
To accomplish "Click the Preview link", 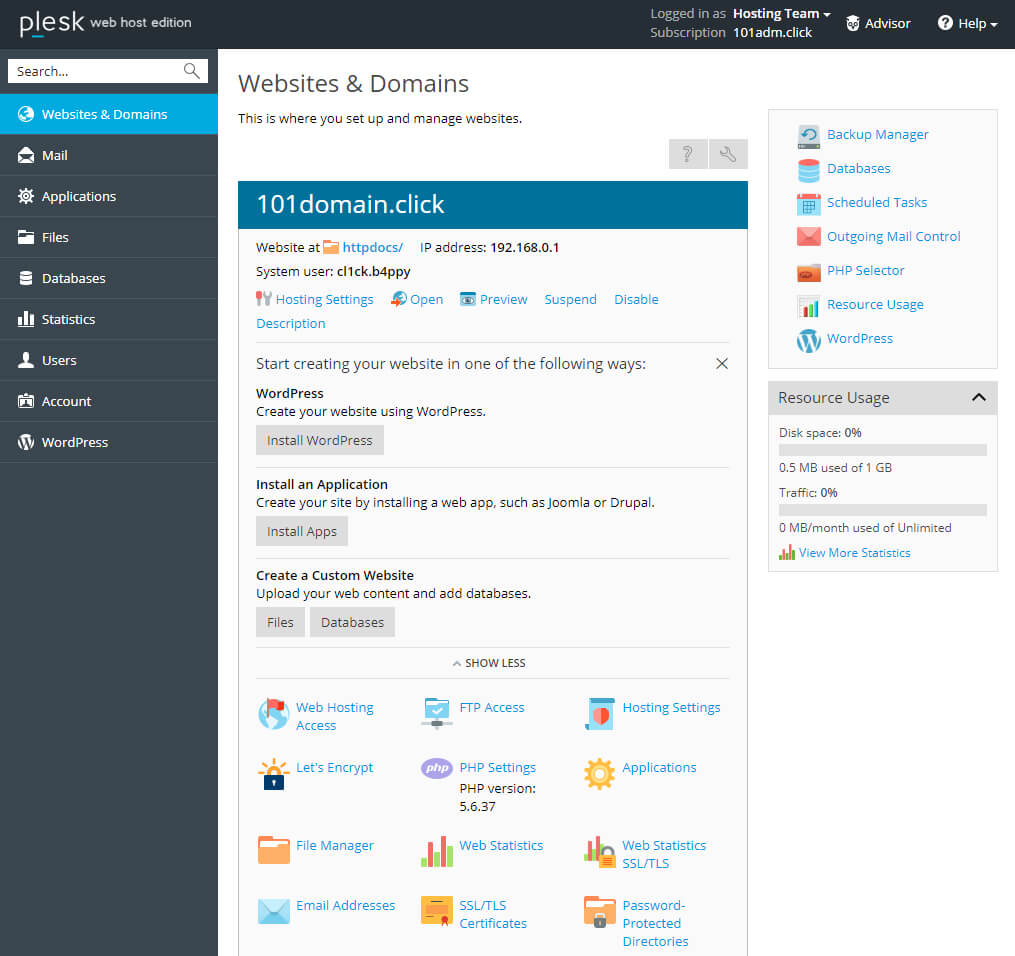I will pos(494,299).
